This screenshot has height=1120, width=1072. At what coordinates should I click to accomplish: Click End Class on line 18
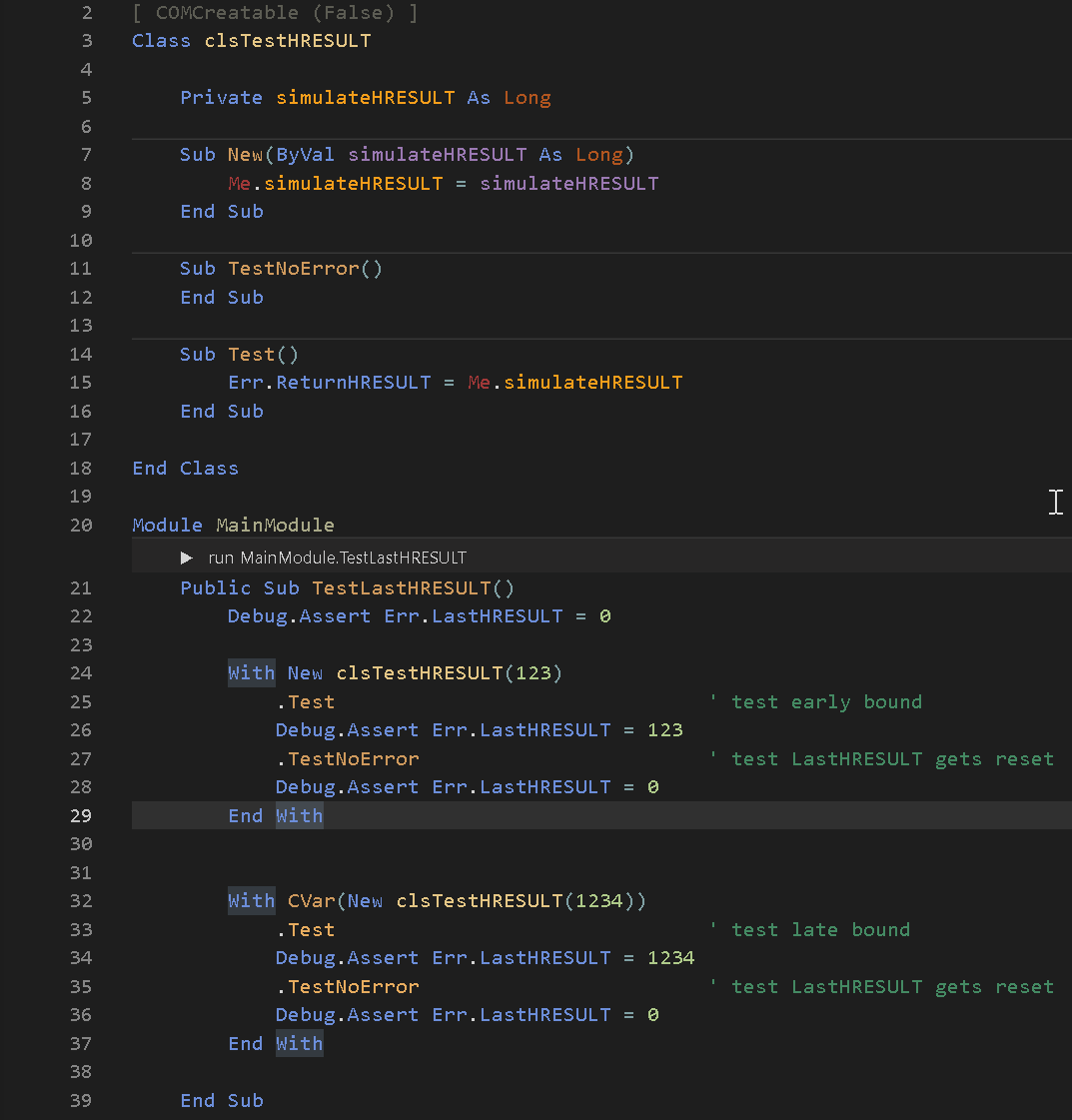click(185, 468)
